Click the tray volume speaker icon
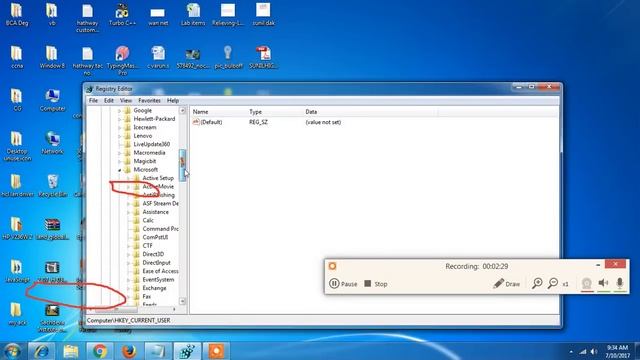Screen dimensions: 640x360 pos(594,351)
